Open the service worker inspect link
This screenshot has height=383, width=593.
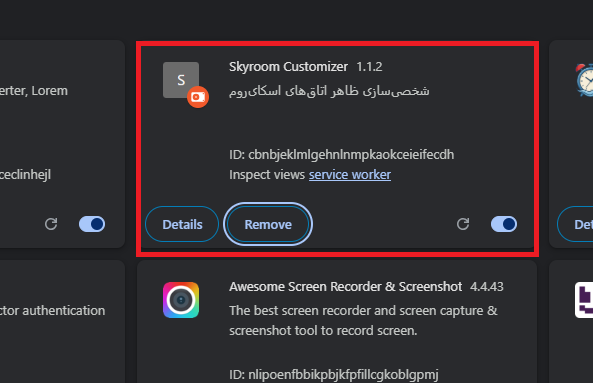click(x=350, y=175)
